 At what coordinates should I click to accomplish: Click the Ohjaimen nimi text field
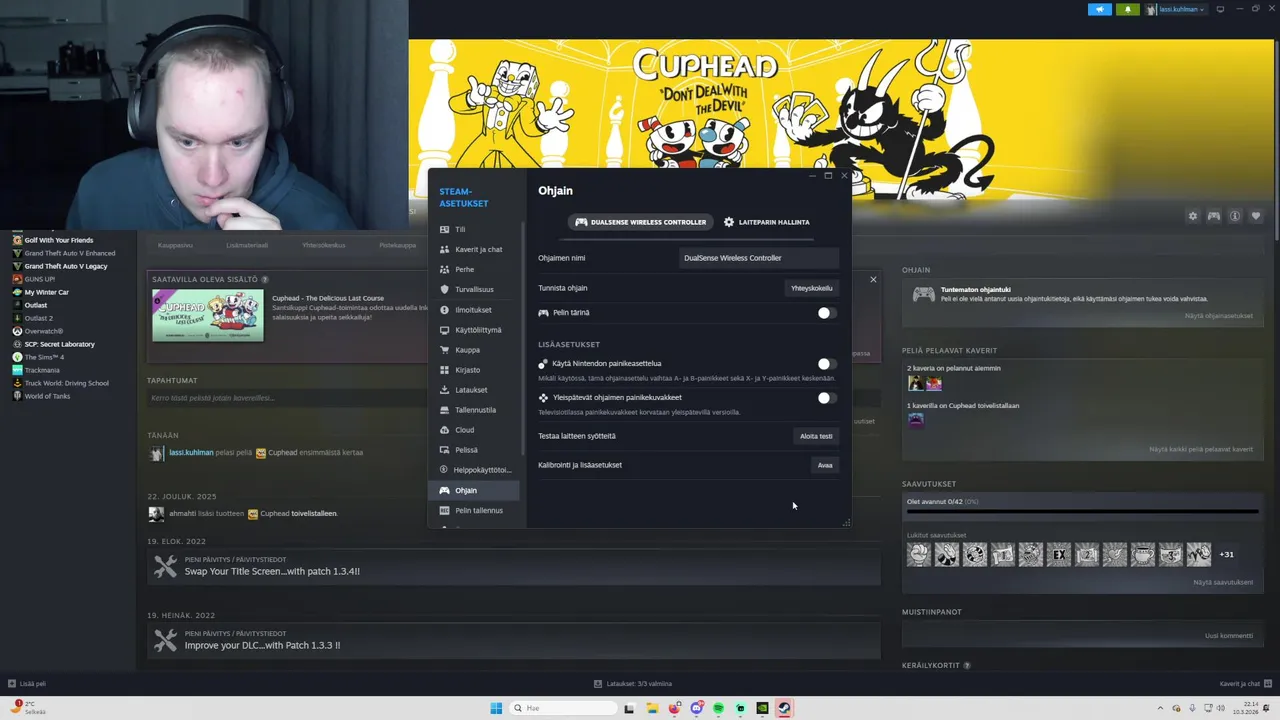(x=758, y=258)
